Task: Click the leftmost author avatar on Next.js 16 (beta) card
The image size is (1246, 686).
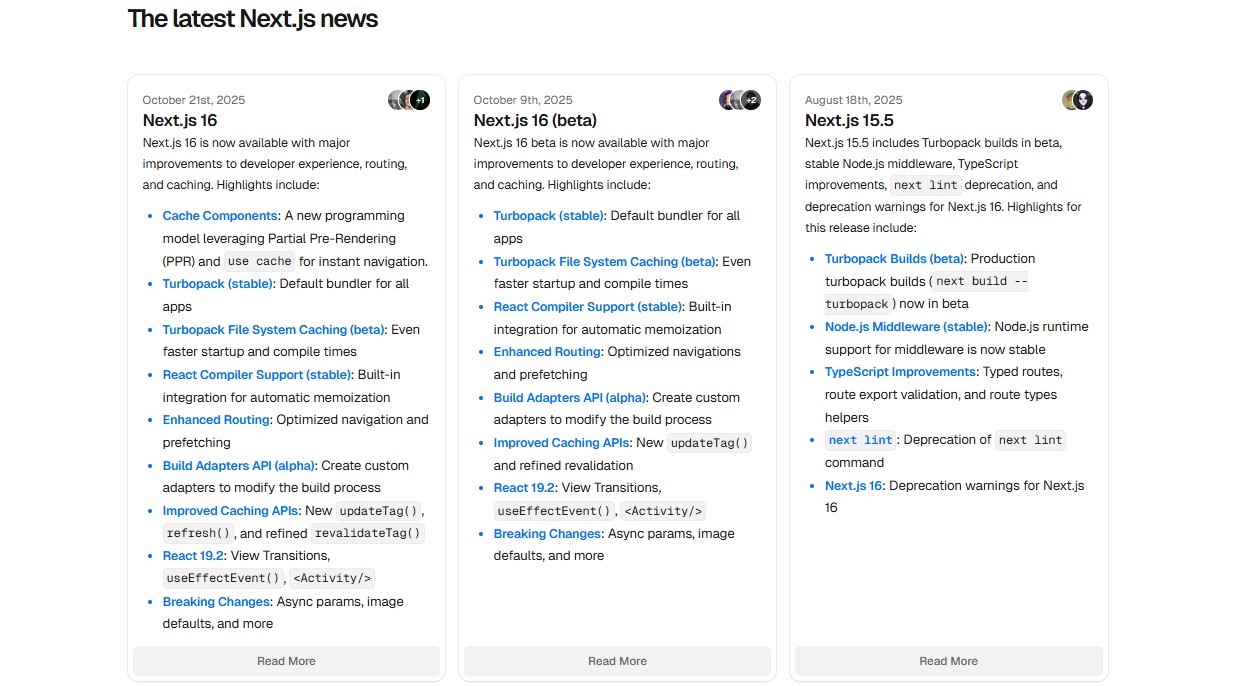Action: pyautogui.click(x=727, y=100)
